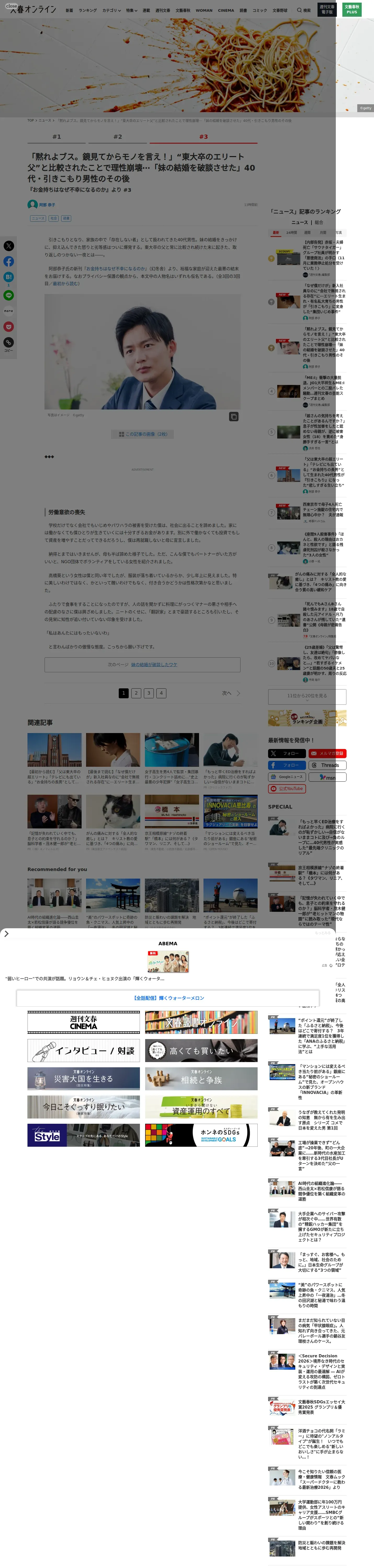Open the 文藝春秋 PLUS button

click(x=352, y=10)
